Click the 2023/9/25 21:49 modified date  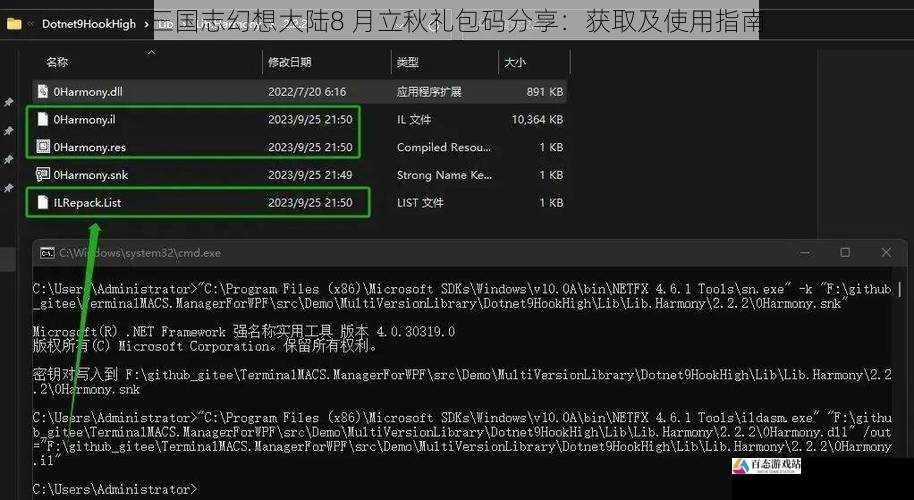(x=310, y=175)
